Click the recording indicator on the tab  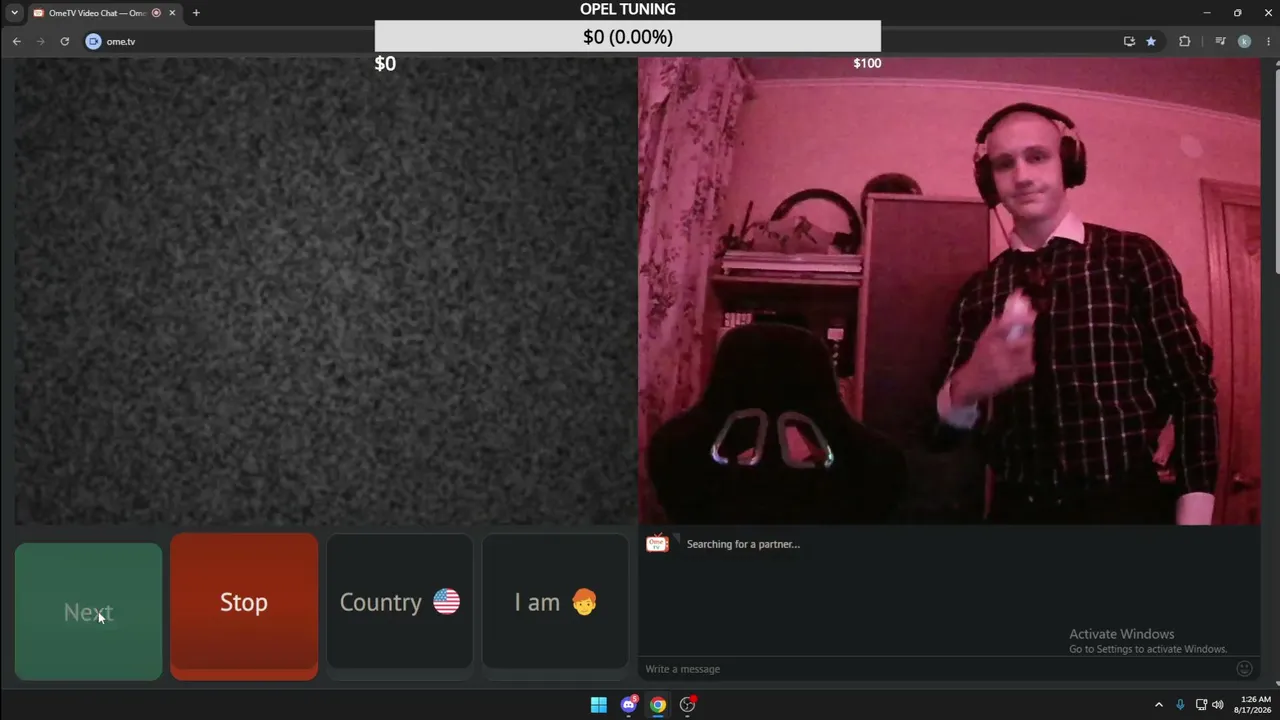pos(156,13)
